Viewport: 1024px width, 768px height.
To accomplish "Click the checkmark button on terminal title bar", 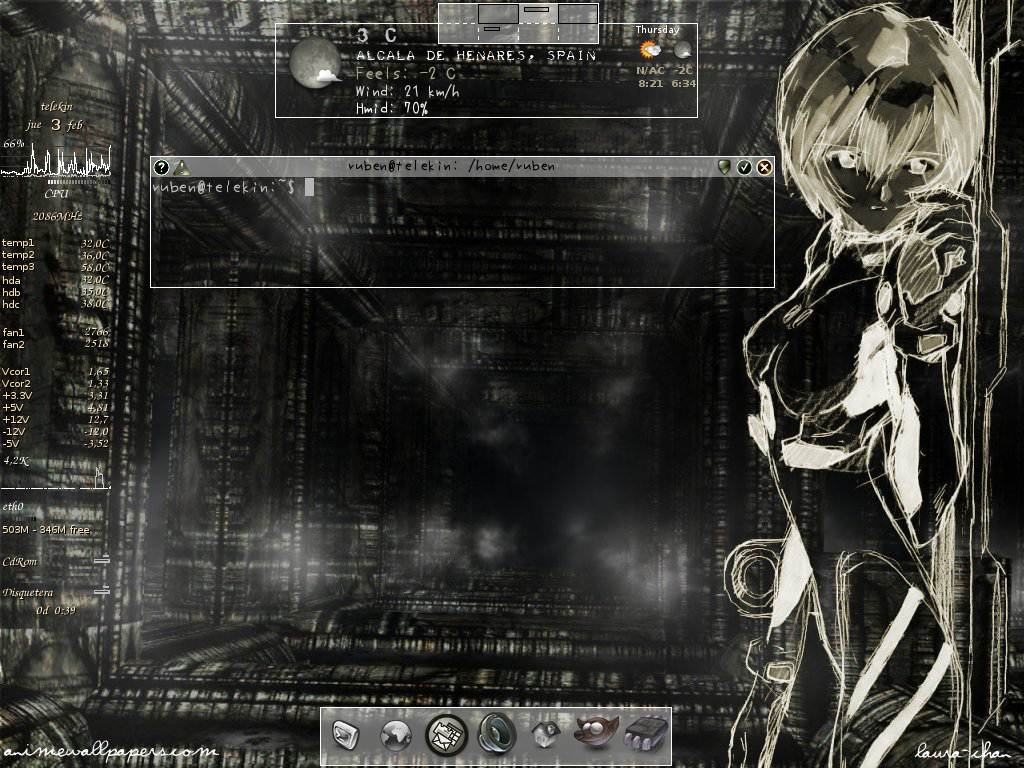I will 744,167.
